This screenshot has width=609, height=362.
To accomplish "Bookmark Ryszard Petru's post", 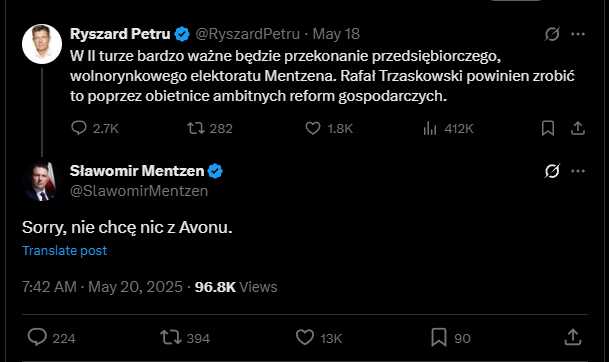I will [x=548, y=128].
